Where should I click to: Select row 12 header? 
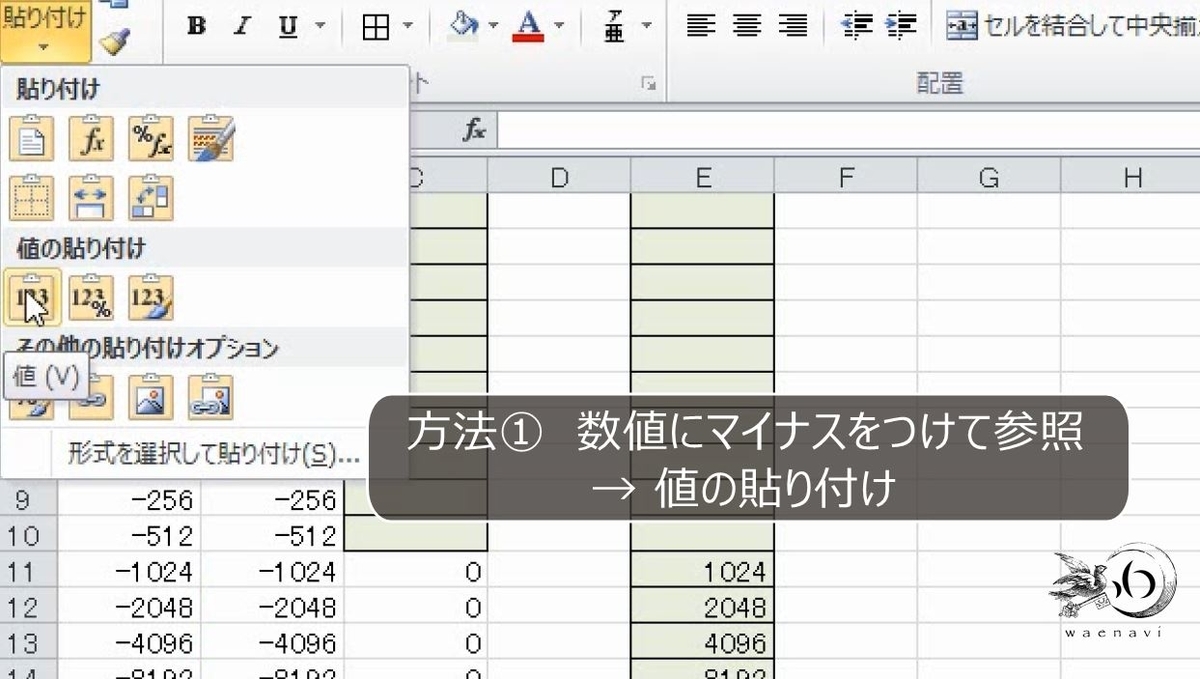pyautogui.click(x=28, y=607)
